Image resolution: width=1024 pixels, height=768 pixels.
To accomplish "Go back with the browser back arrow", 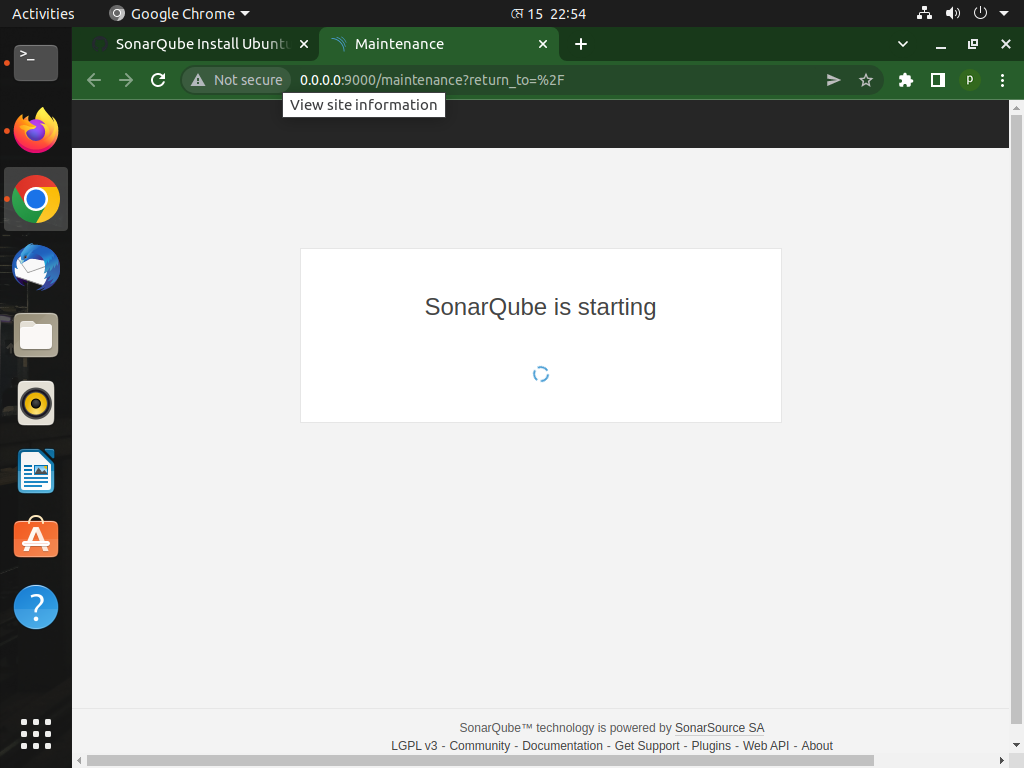I will (93, 80).
